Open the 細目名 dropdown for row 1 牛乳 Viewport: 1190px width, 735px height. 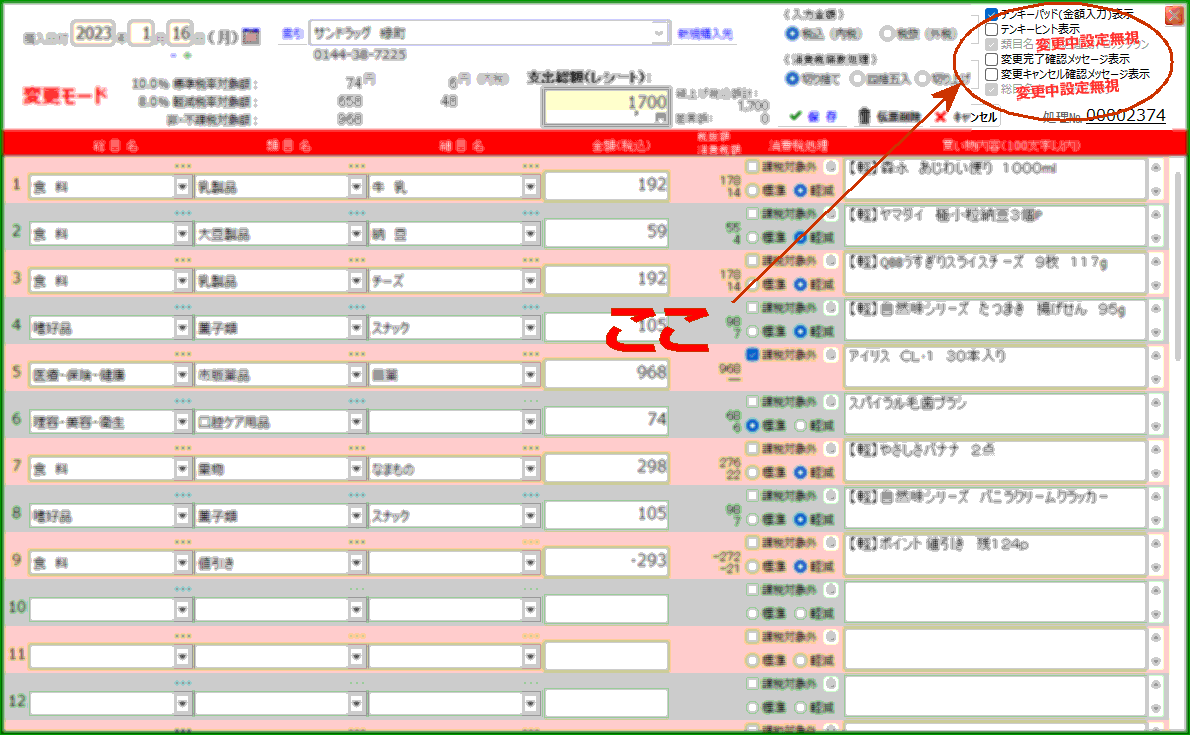(x=530, y=187)
